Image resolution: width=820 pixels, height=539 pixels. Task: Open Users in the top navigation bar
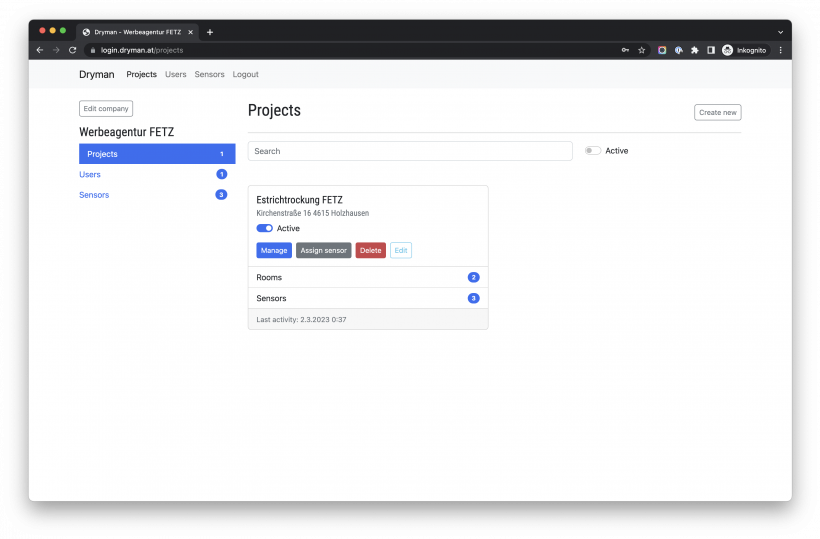pyautogui.click(x=176, y=75)
